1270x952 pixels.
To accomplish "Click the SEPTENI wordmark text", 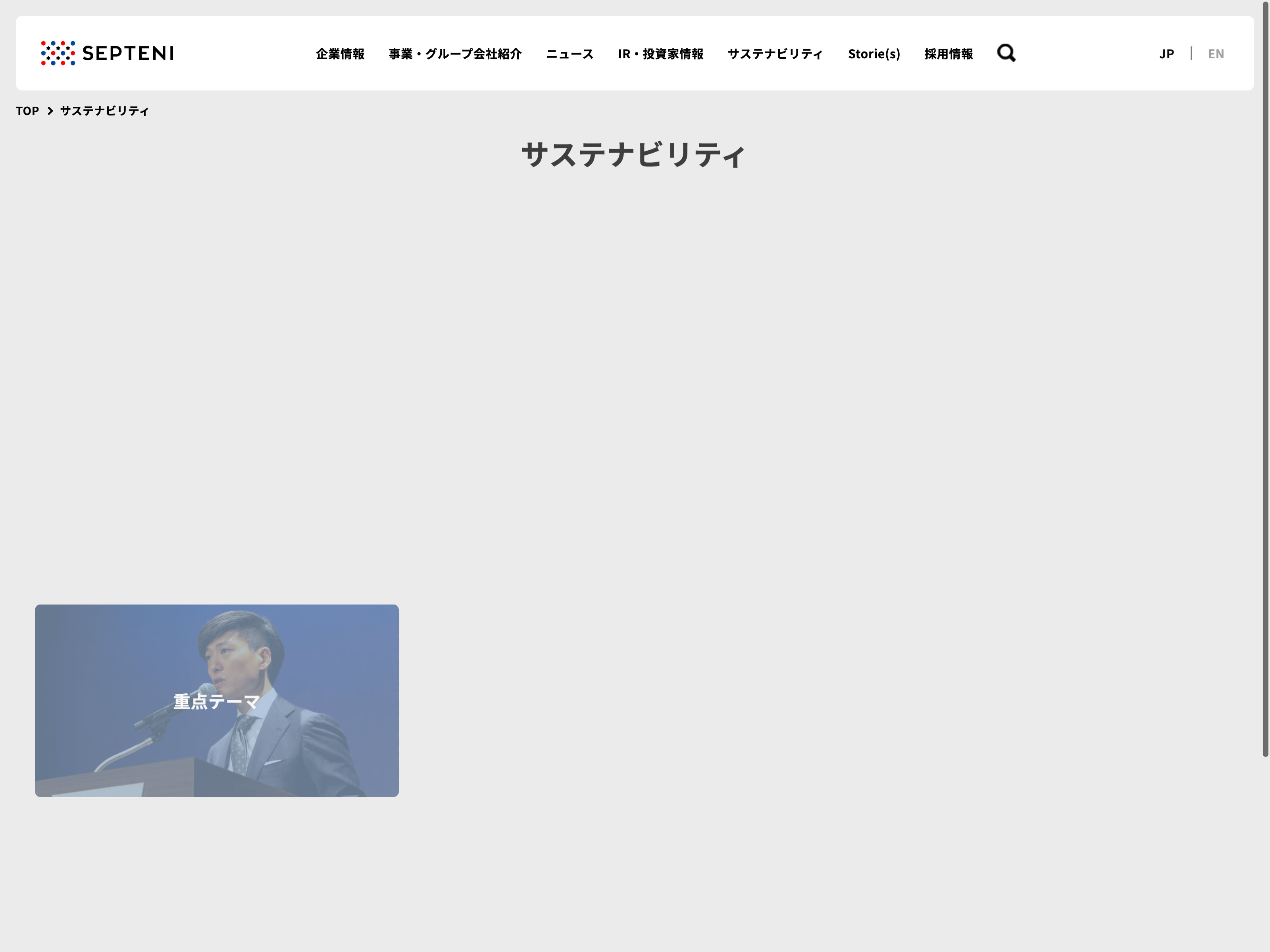I will (128, 54).
